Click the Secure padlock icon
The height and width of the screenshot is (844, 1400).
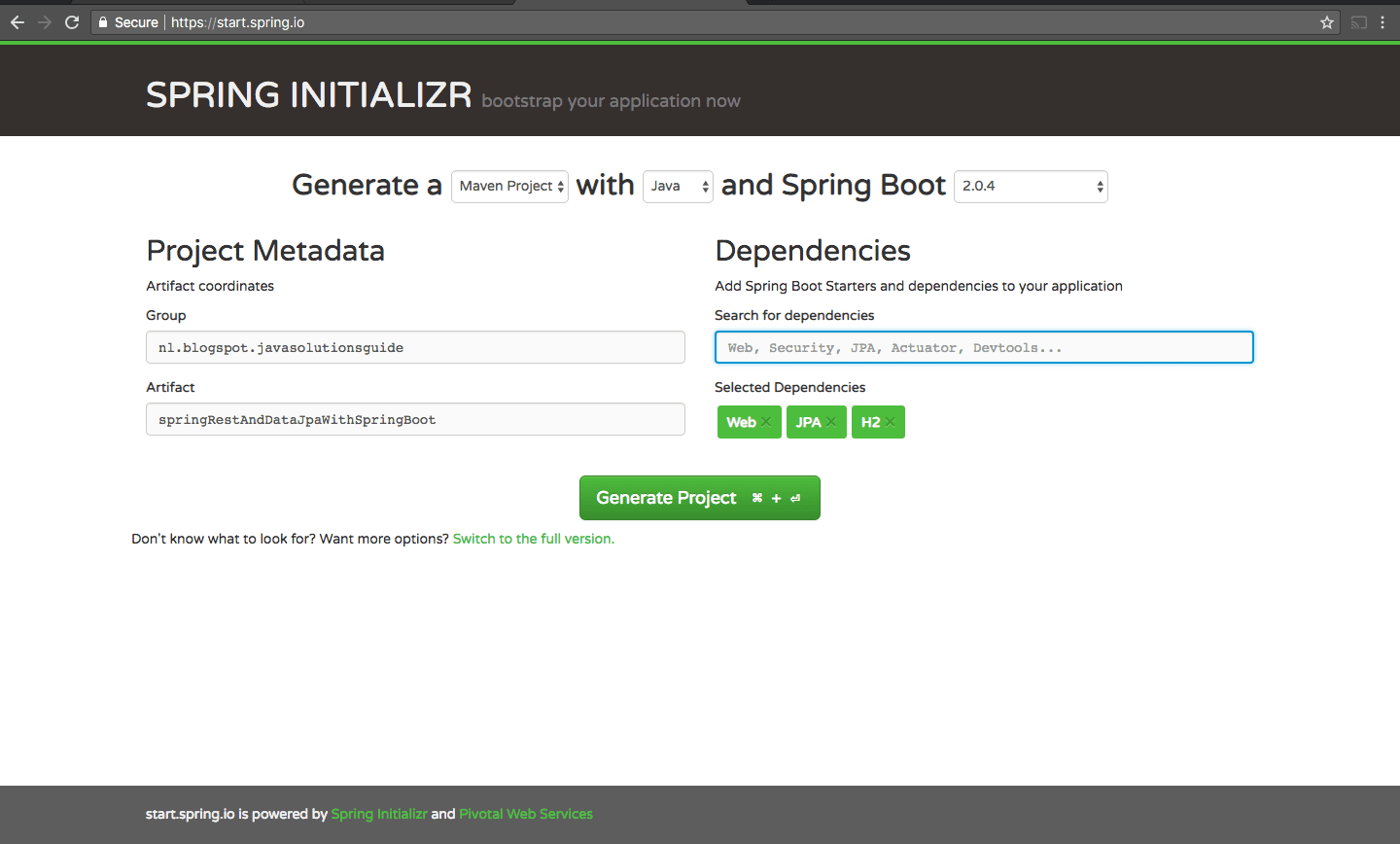click(103, 22)
